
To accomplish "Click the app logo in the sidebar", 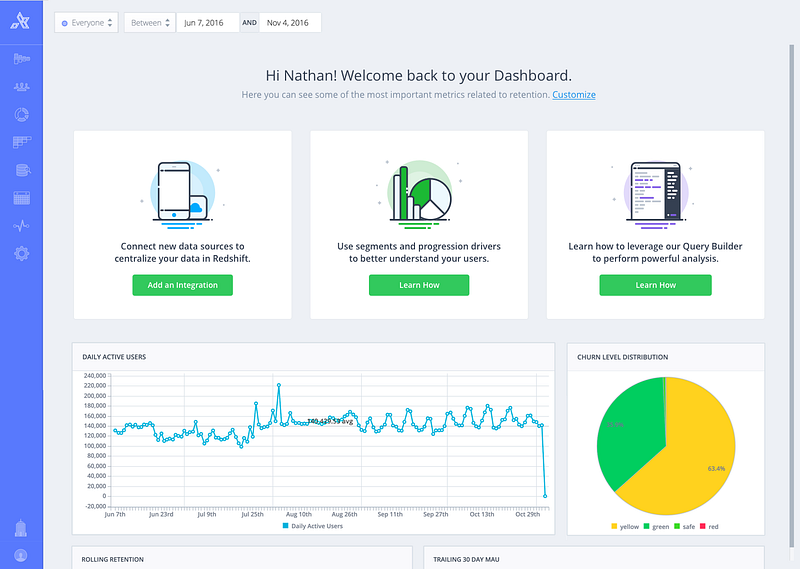I will pyautogui.click(x=20, y=21).
